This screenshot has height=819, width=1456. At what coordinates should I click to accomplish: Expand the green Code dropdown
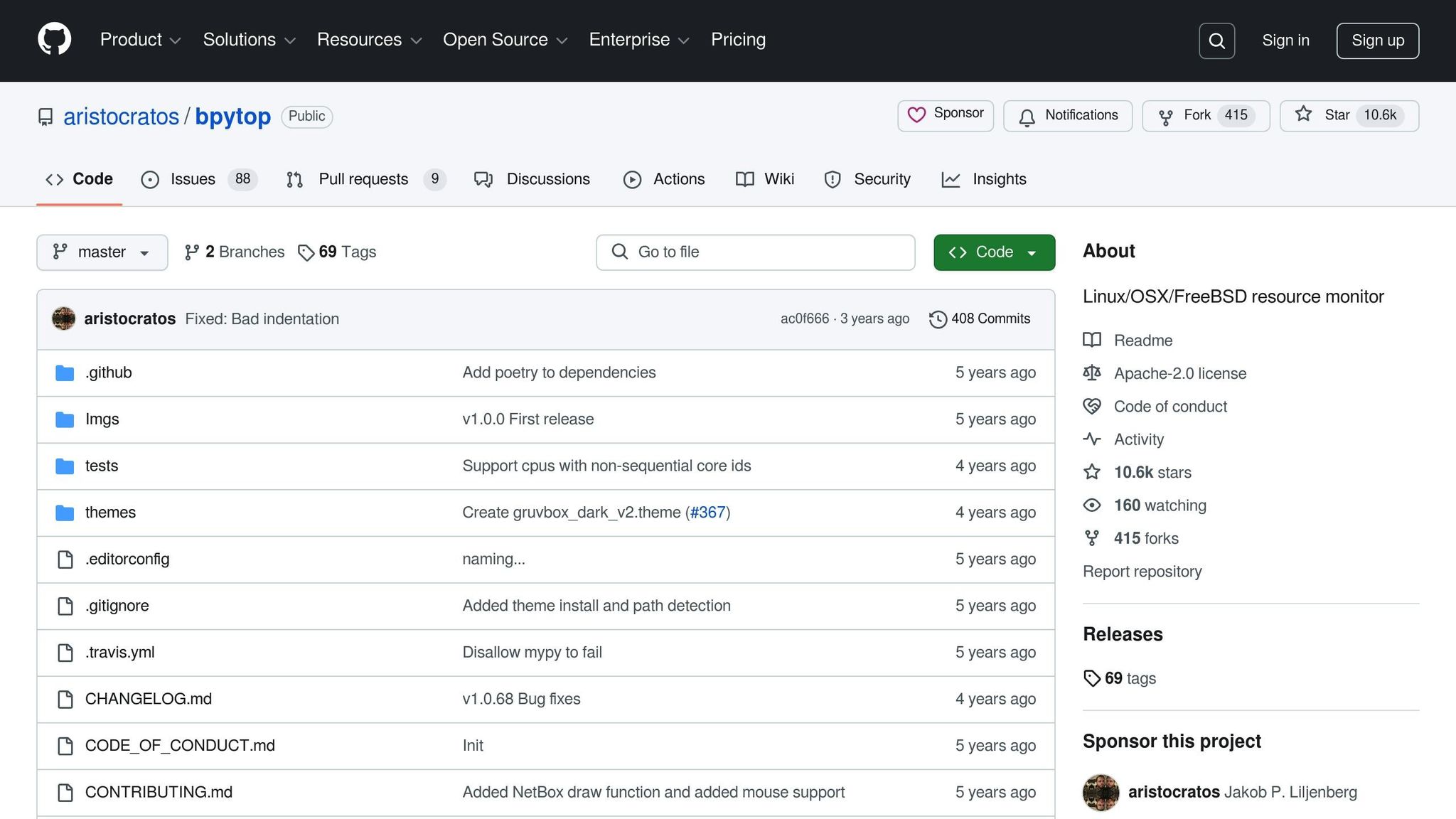tap(993, 252)
